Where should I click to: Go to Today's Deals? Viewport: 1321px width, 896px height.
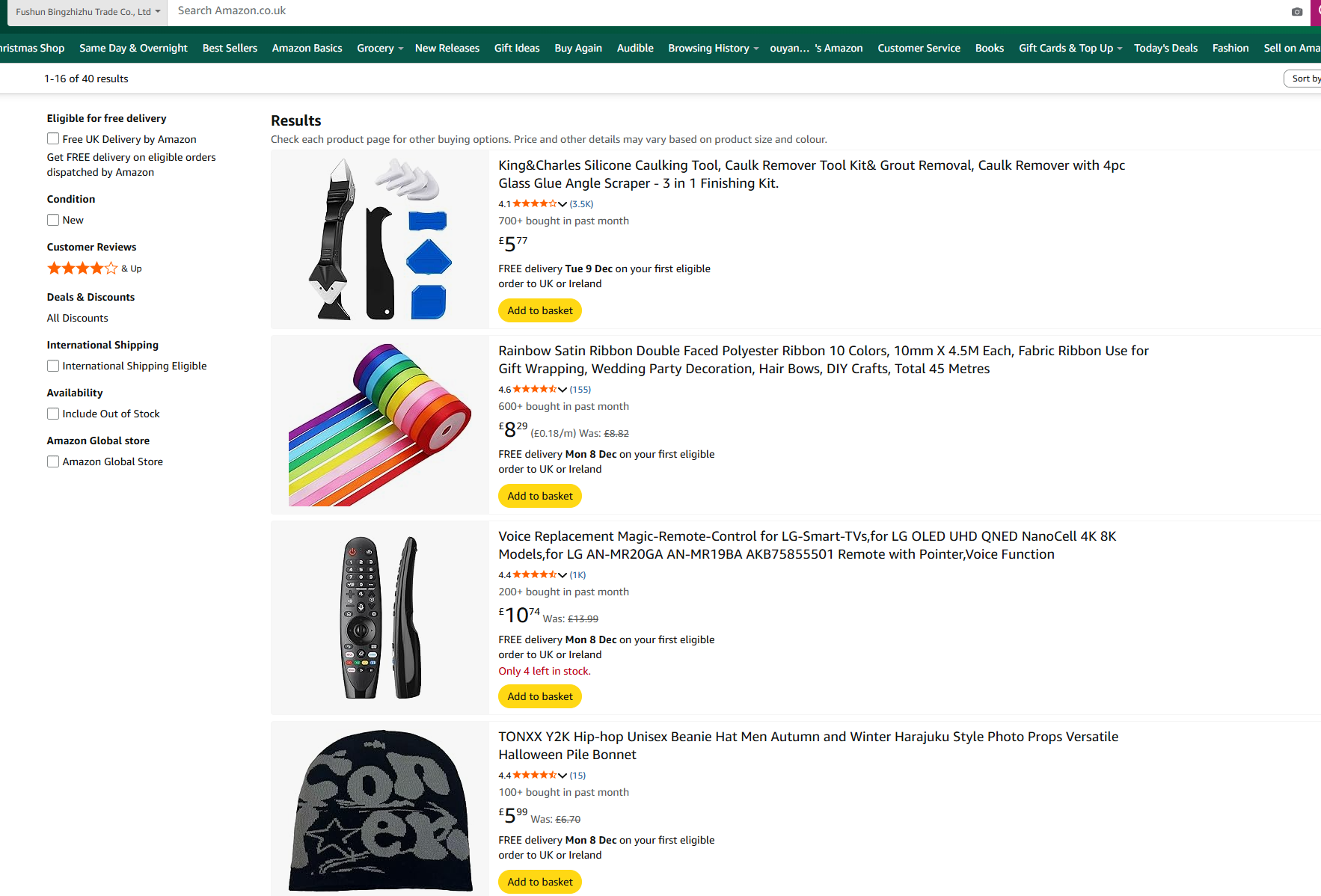(1165, 48)
